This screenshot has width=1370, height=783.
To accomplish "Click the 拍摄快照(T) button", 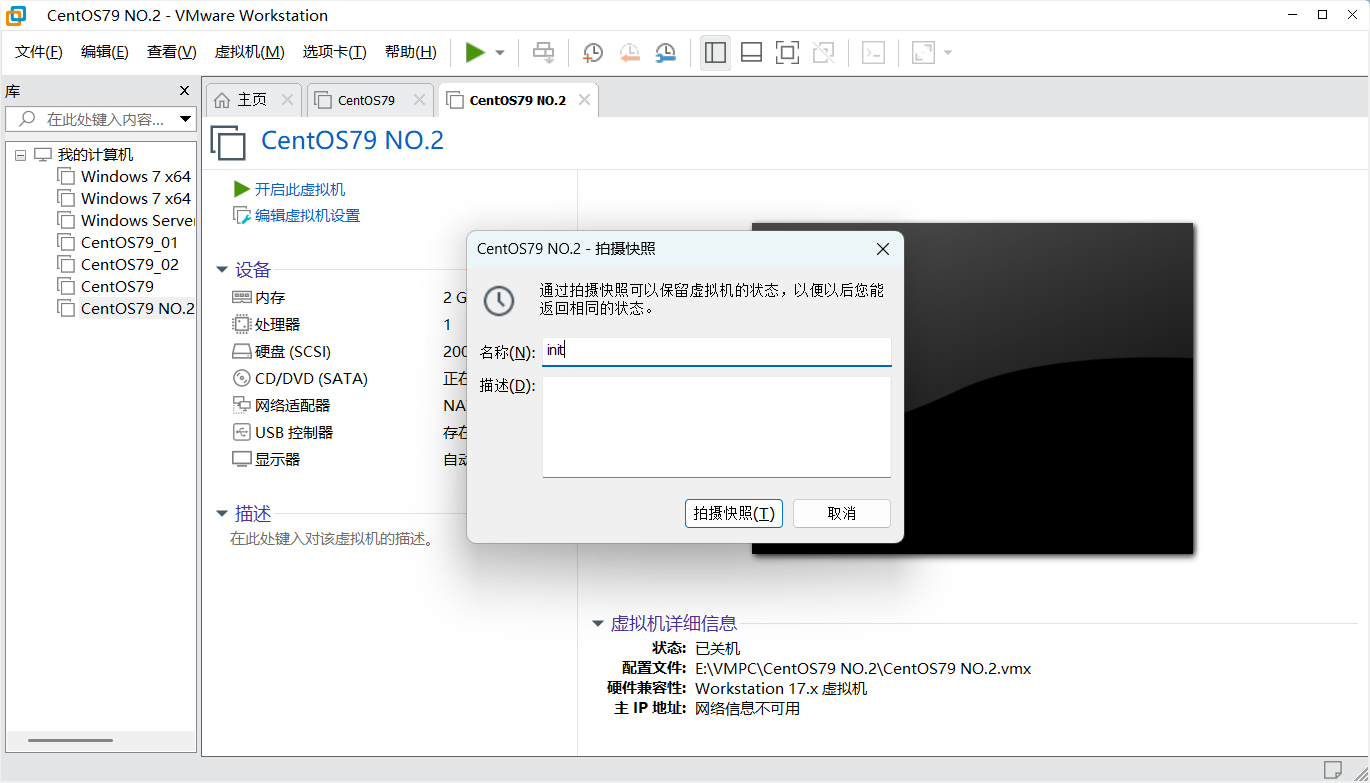I will (734, 513).
